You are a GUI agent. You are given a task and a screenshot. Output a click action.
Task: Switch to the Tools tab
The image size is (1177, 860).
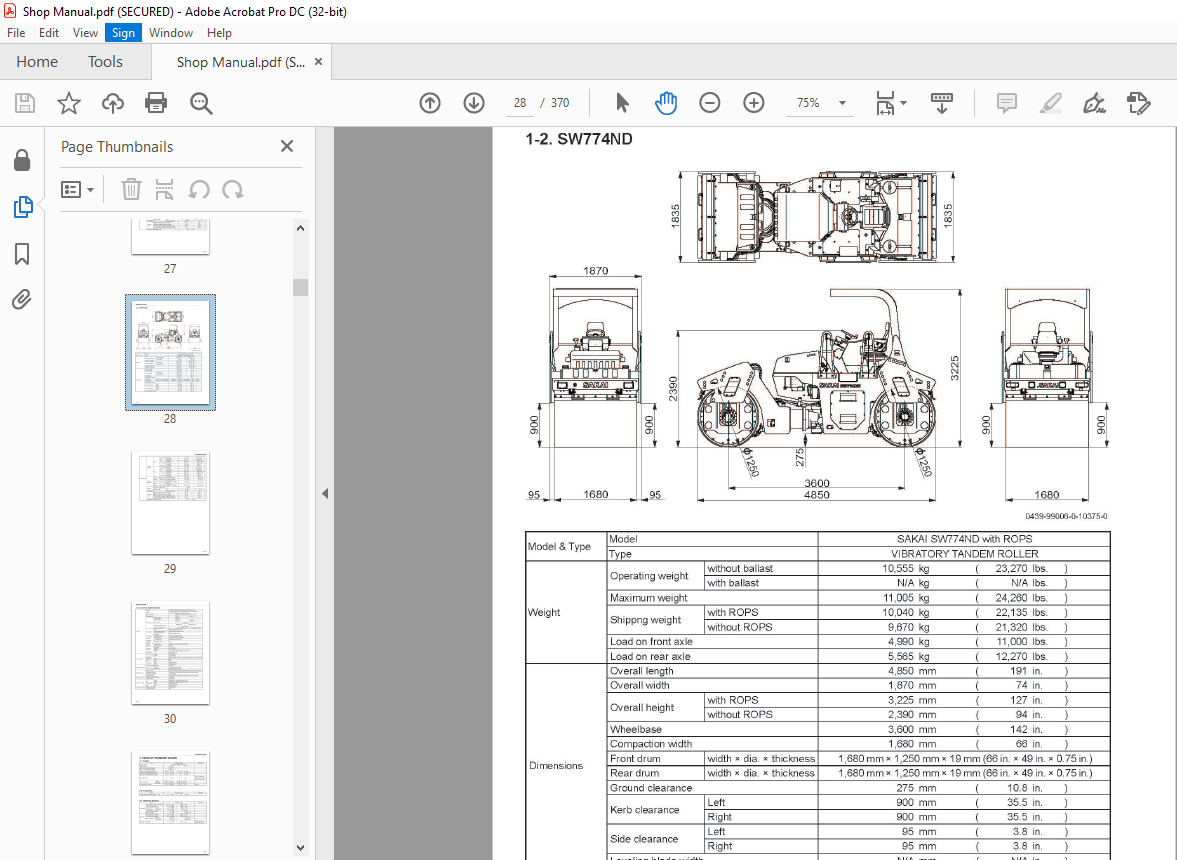[105, 62]
